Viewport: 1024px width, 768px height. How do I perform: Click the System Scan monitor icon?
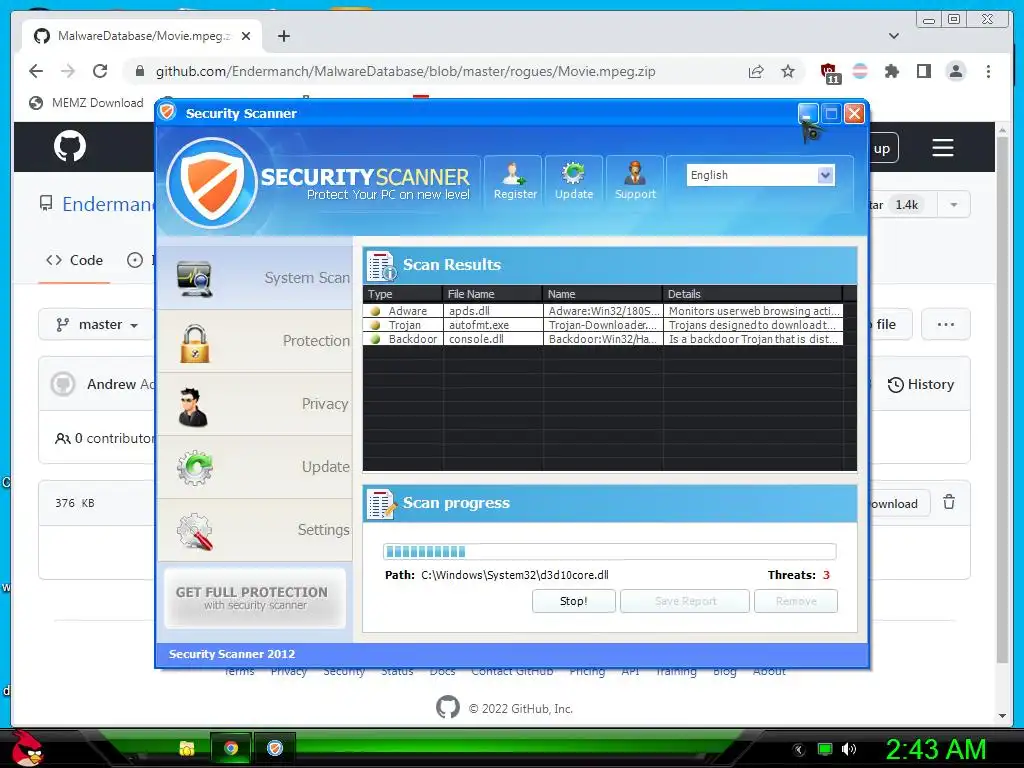click(195, 279)
